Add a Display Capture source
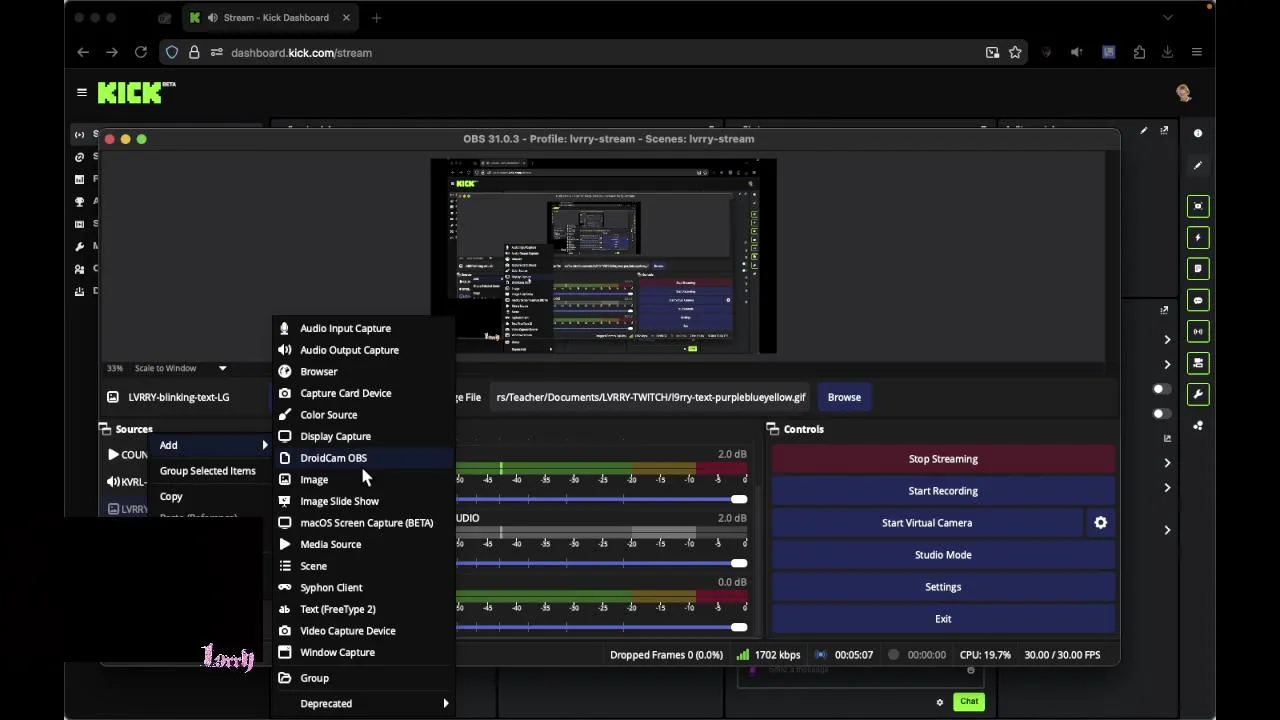This screenshot has width=1280, height=720. 362,436
